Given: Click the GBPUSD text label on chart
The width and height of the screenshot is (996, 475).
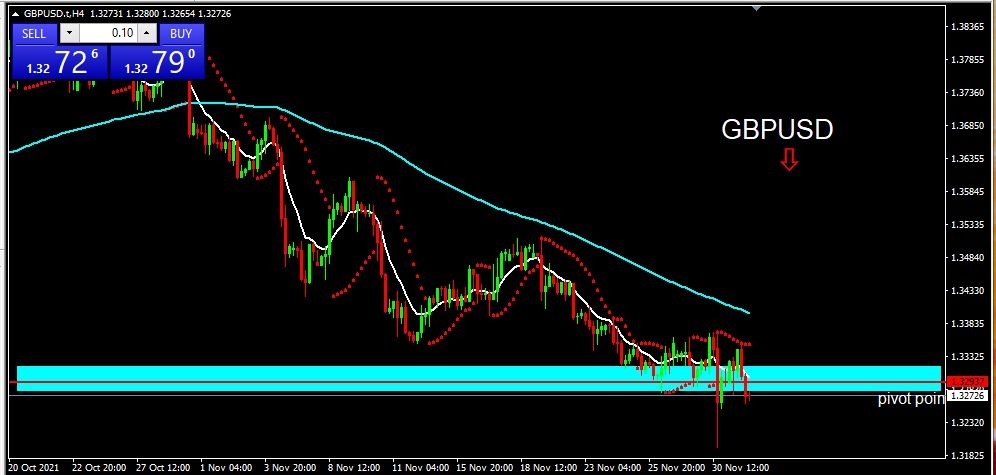Looking at the screenshot, I should coord(777,130).
